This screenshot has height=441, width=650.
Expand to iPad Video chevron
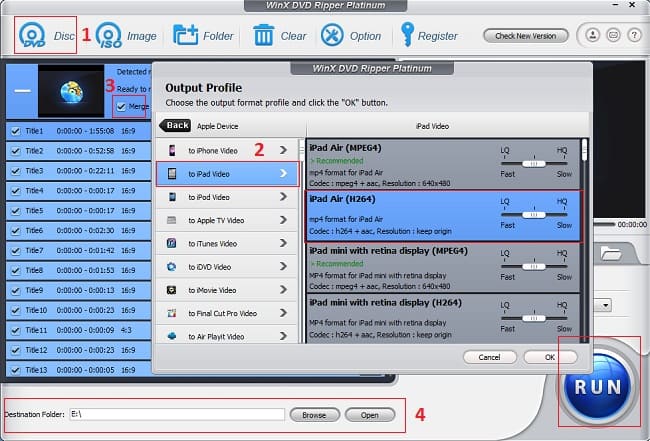tap(284, 173)
